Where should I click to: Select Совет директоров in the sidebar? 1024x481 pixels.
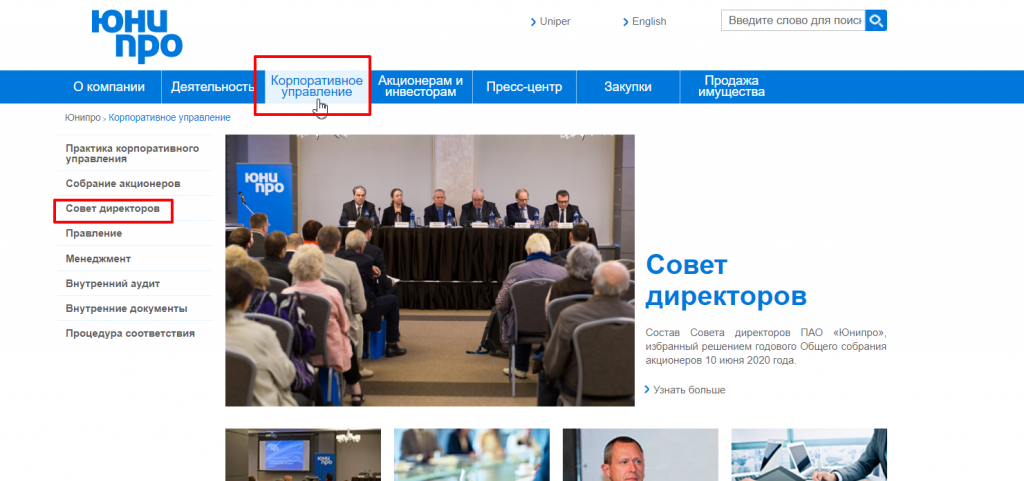click(x=112, y=209)
